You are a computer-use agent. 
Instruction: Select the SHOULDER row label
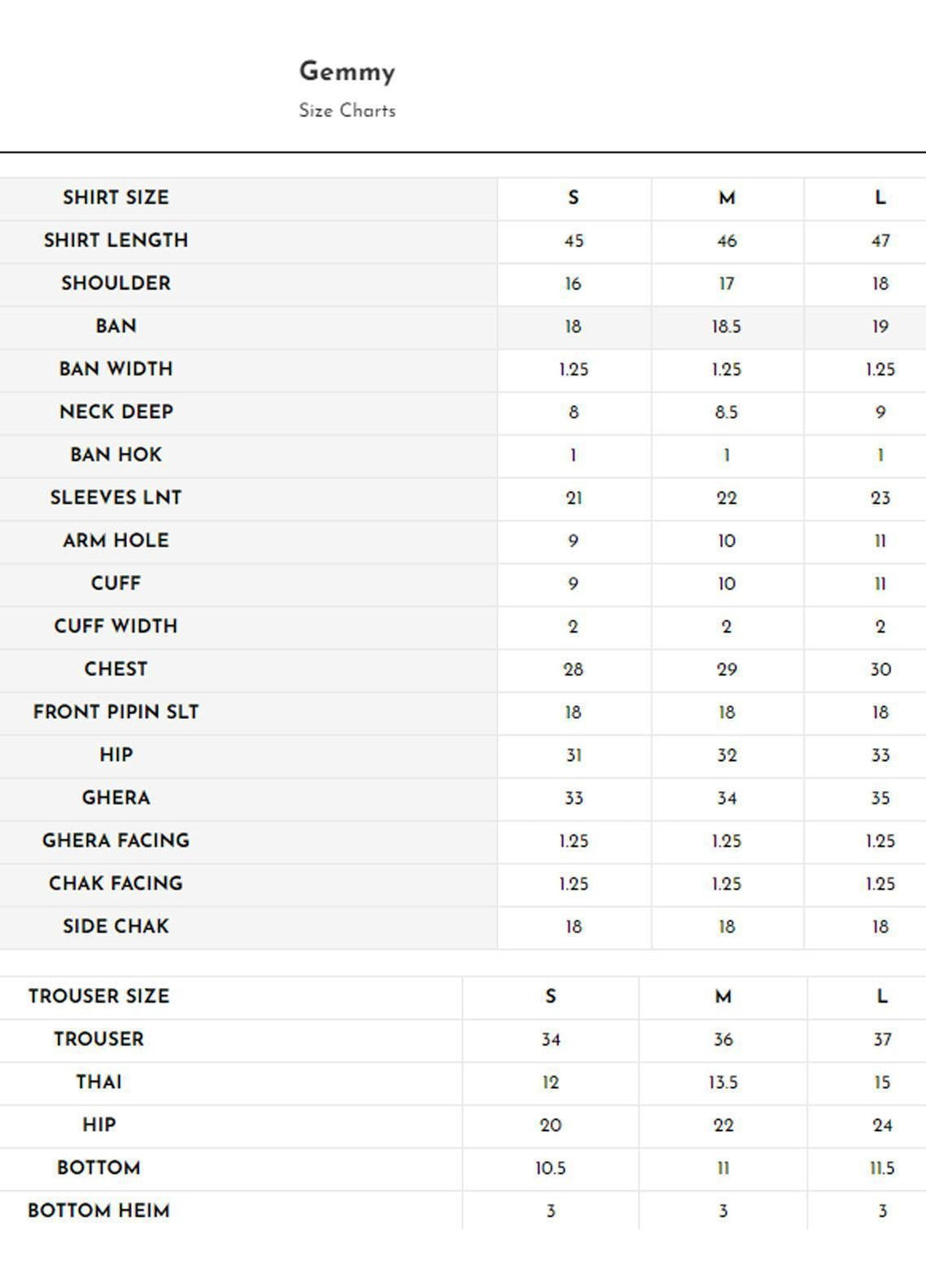[116, 283]
